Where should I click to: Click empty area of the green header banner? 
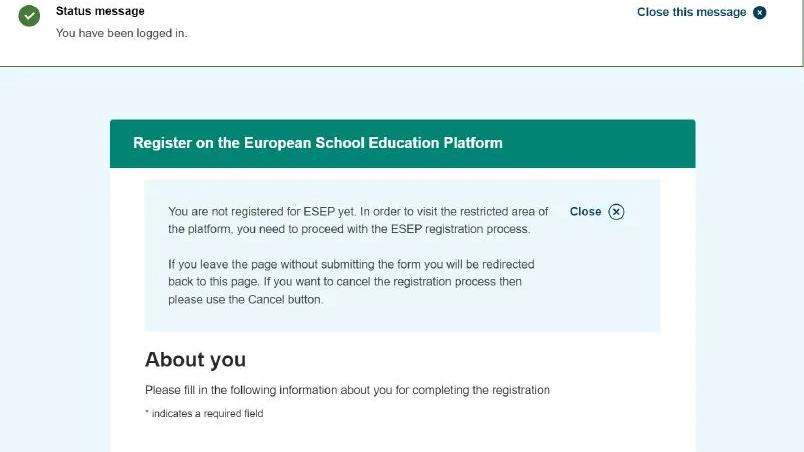600,143
